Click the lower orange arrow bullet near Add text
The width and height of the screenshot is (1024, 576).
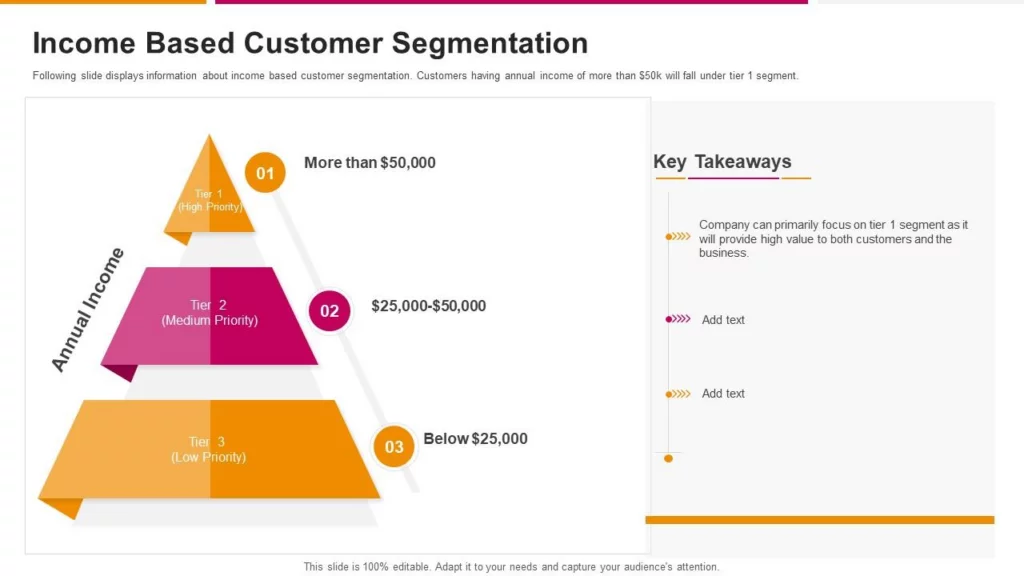[x=678, y=394]
